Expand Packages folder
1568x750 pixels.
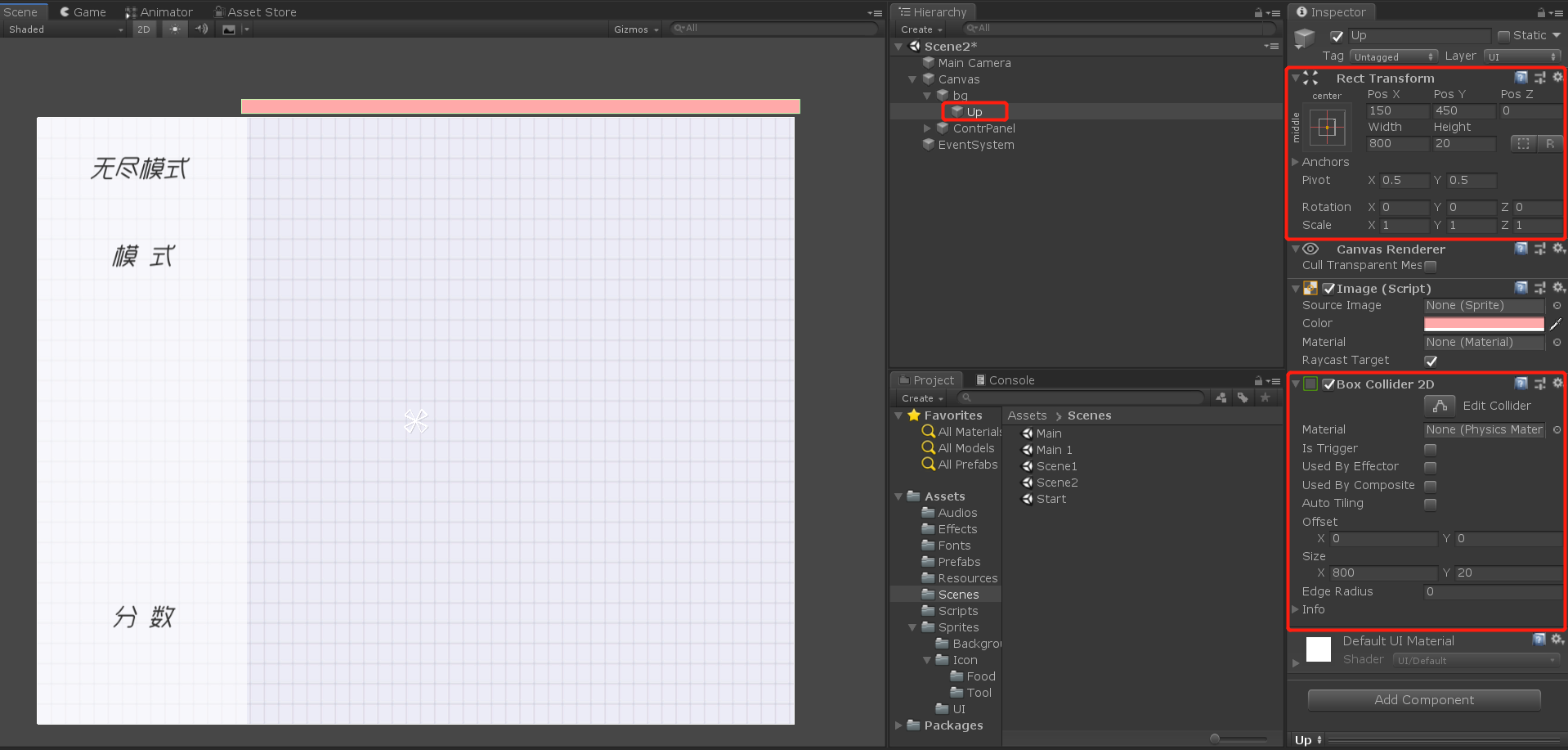coord(898,725)
